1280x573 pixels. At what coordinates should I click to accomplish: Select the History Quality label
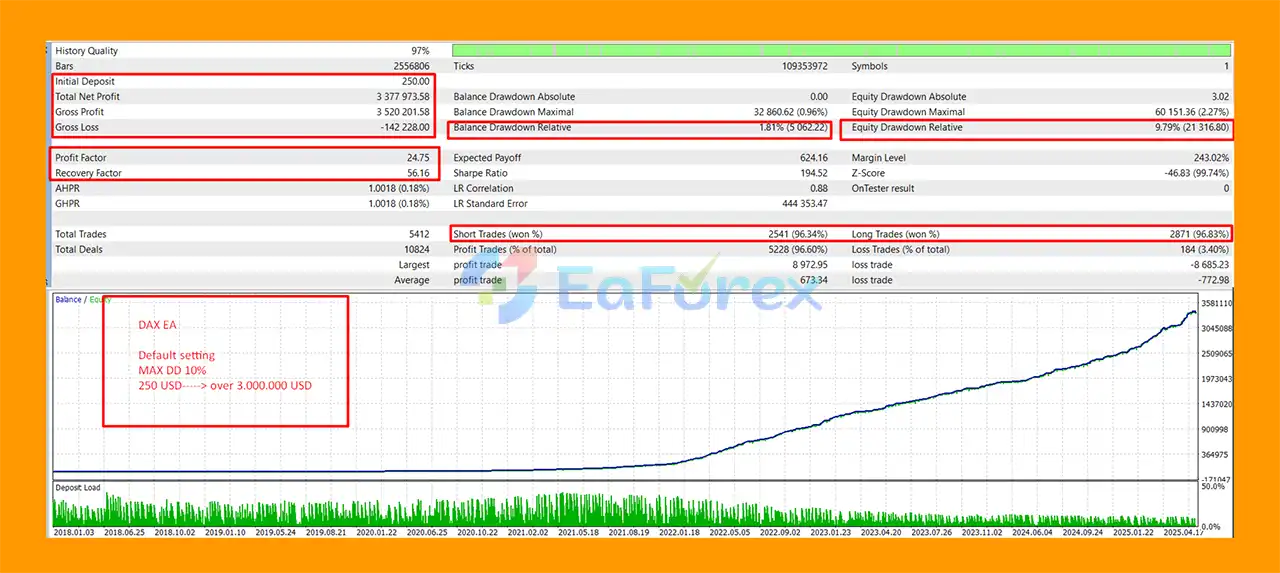(x=86, y=51)
